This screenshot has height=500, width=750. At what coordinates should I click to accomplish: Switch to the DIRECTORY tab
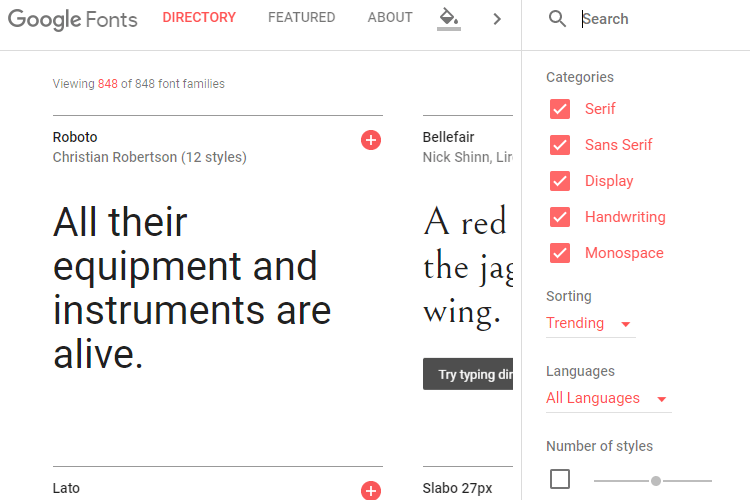[x=199, y=18]
